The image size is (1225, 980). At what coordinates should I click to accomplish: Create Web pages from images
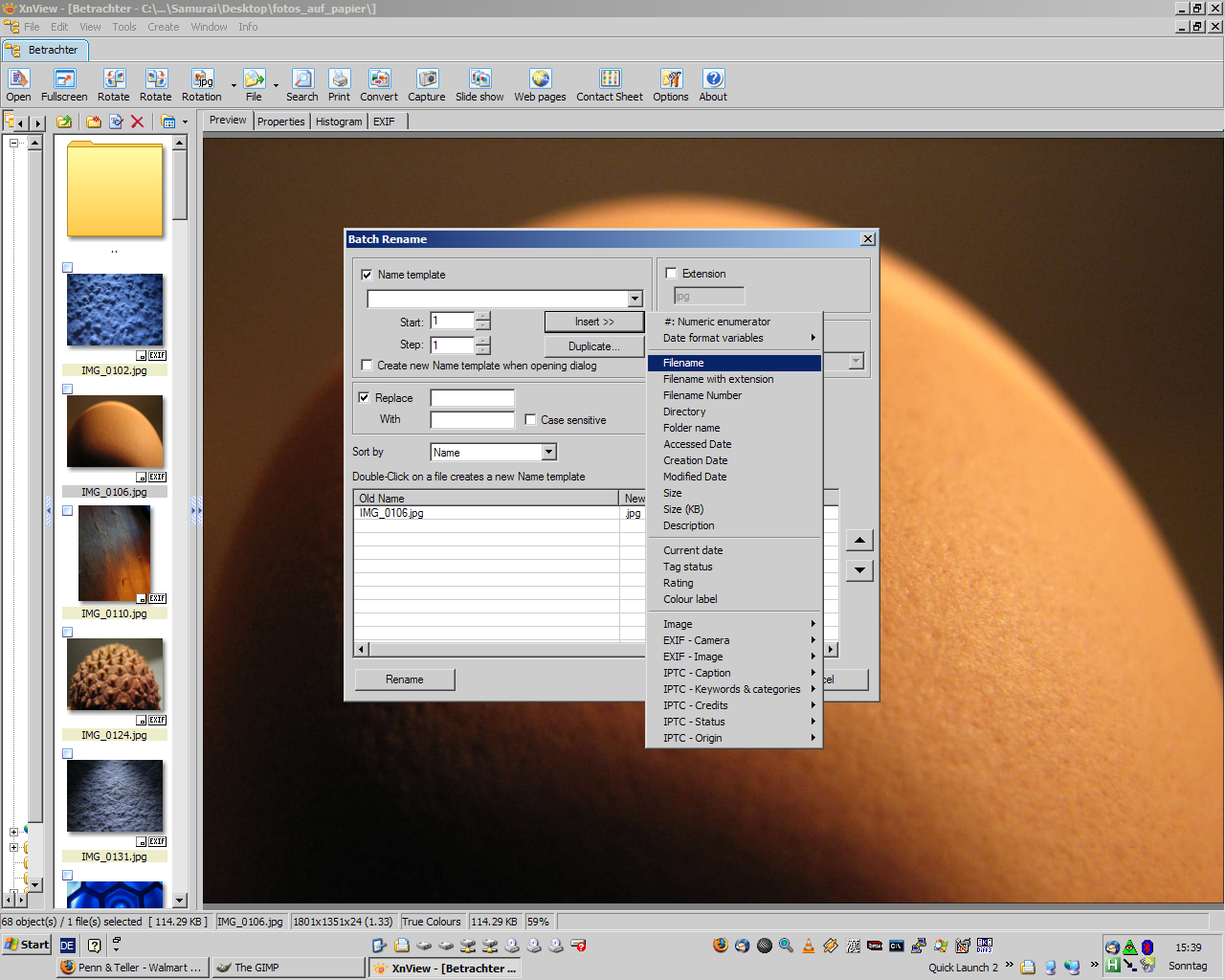(x=540, y=84)
